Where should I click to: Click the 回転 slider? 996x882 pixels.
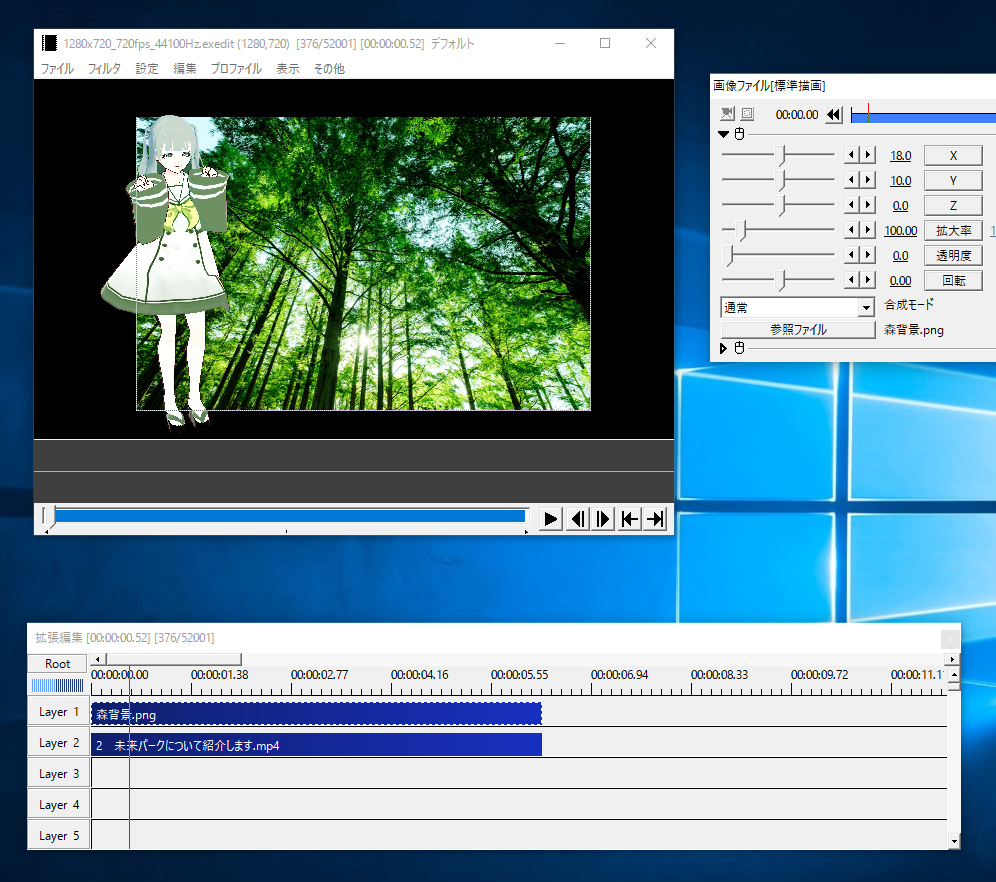point(778,279)
